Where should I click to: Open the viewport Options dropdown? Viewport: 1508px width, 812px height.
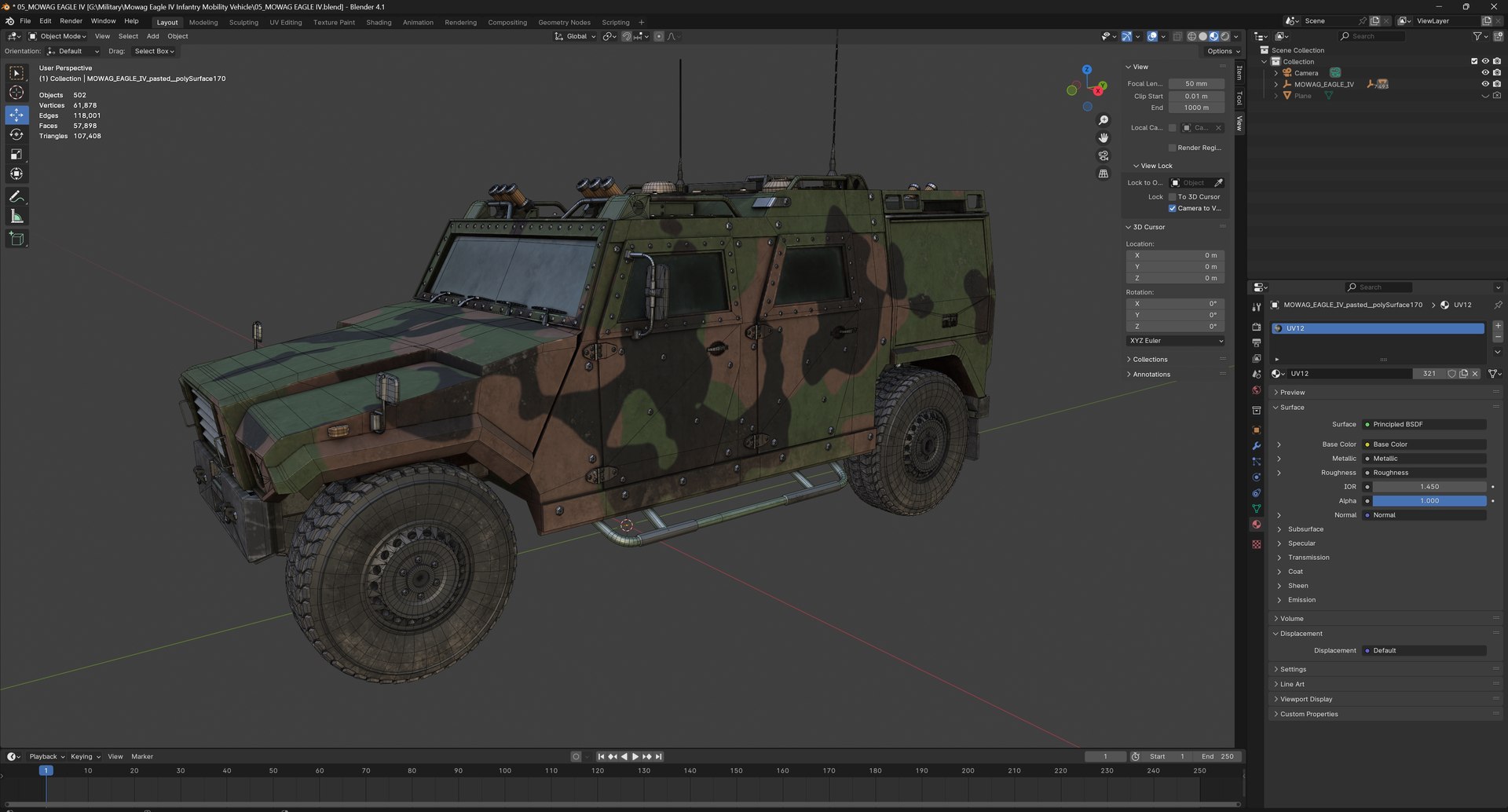(x=1223, y=51)
